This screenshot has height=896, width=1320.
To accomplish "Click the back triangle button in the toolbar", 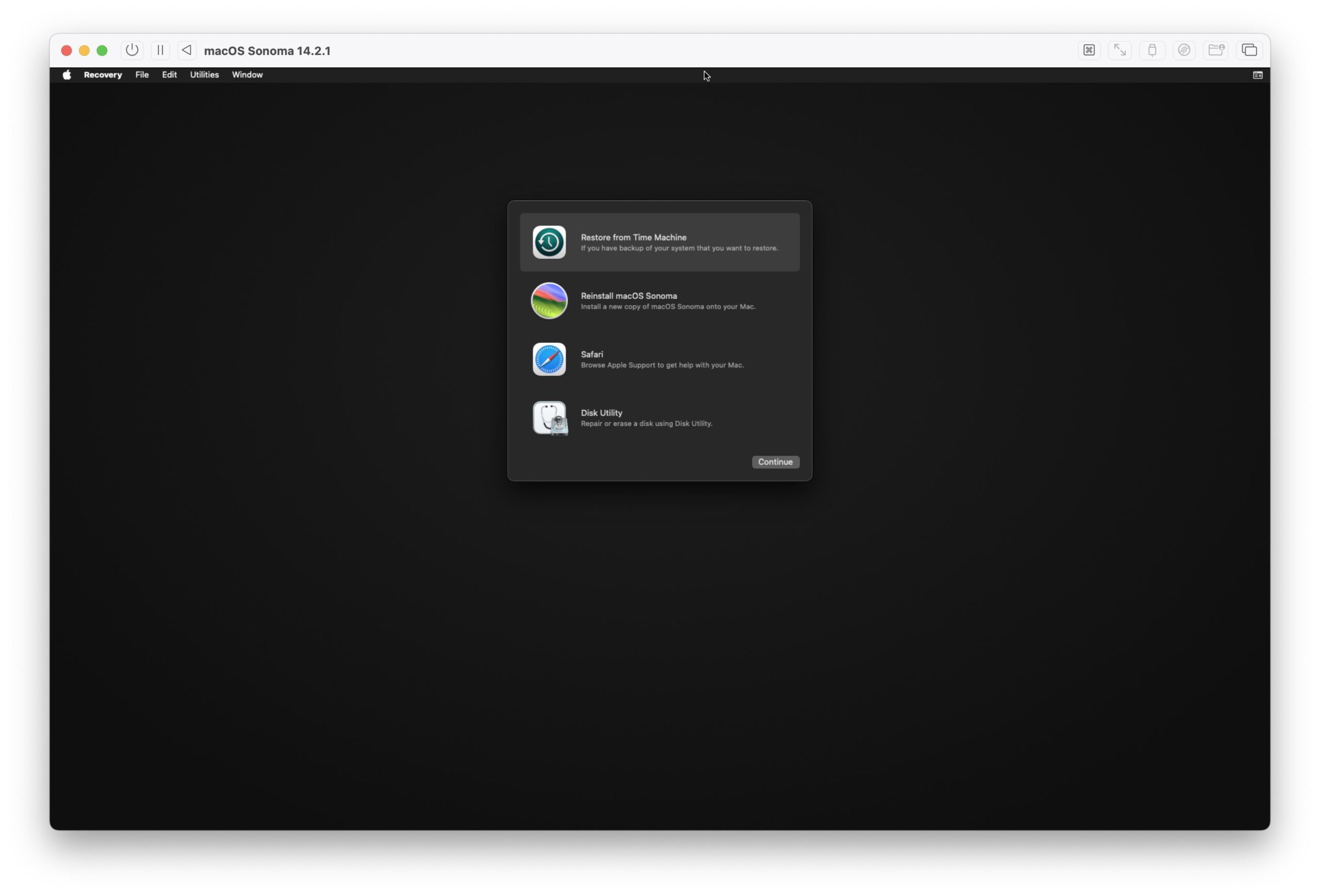I will pos(187,50).
